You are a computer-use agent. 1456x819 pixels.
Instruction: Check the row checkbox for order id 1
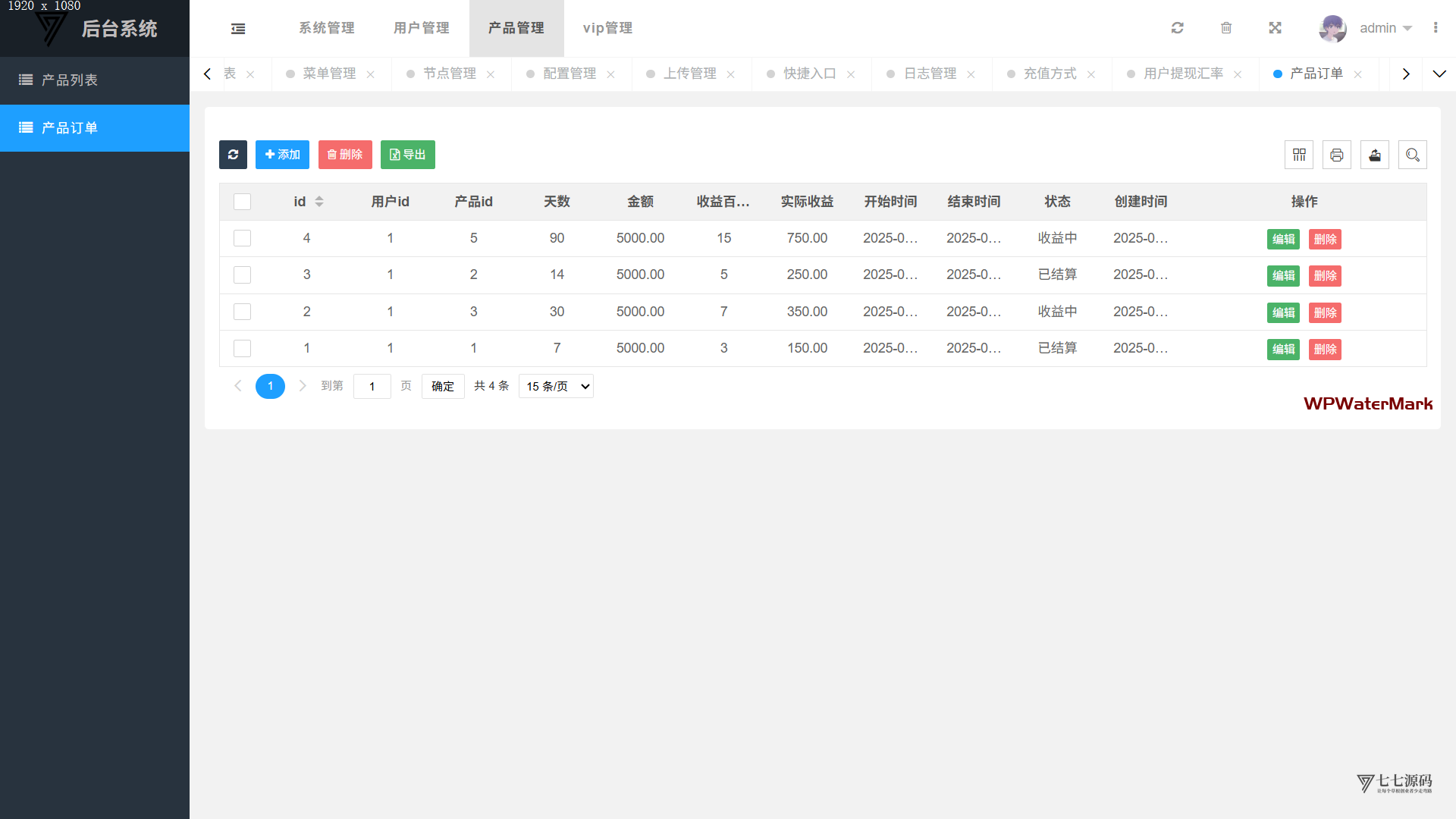click(x=242, y=348)
